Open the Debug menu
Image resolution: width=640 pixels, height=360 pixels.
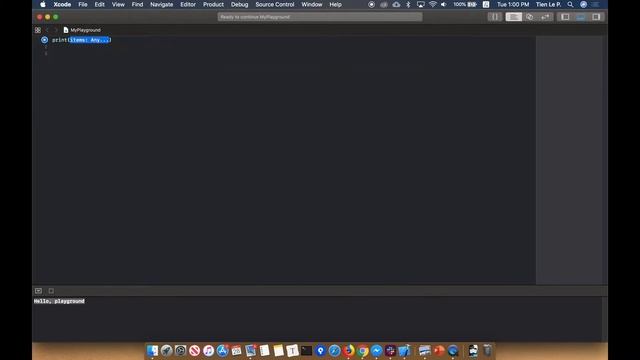239,4
